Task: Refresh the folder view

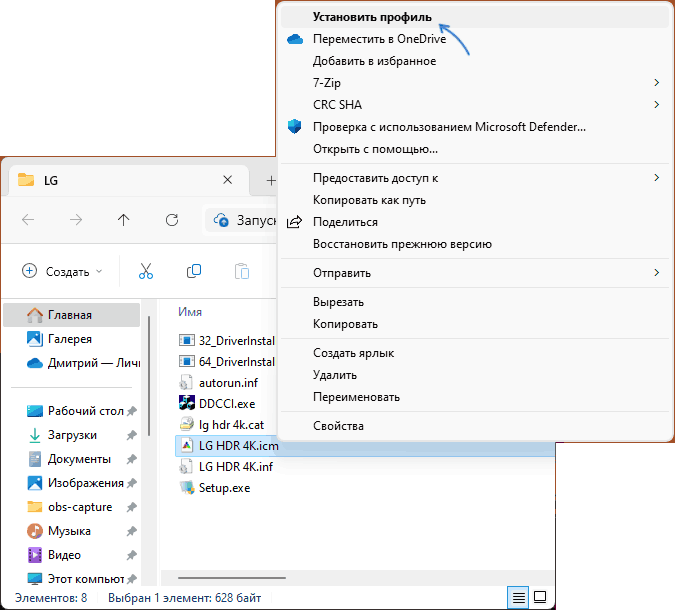Action: click(x=172, y=220)
